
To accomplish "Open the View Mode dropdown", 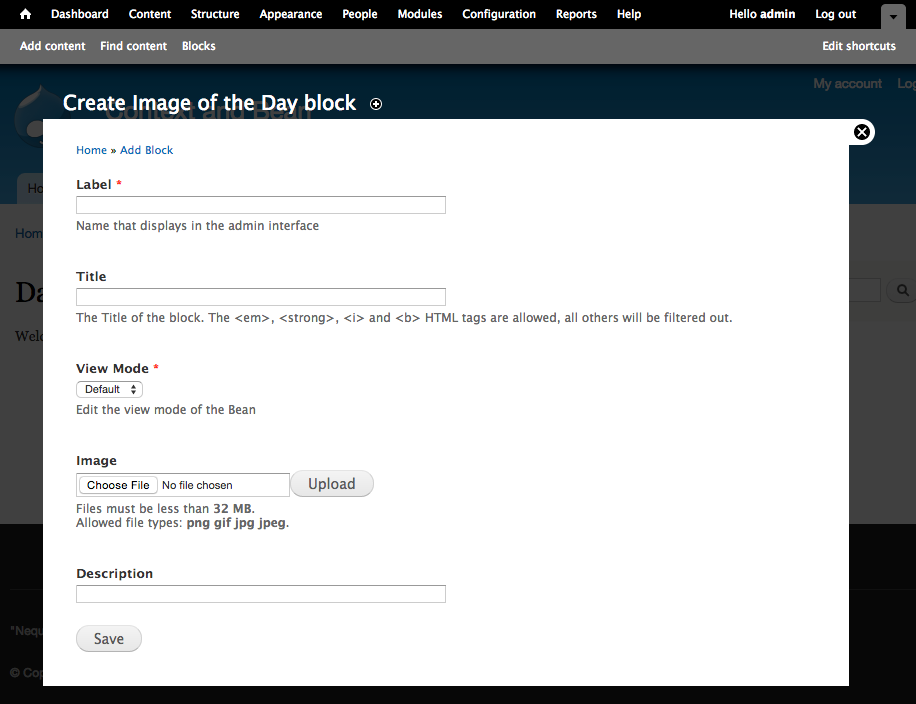I will (108, 389).
